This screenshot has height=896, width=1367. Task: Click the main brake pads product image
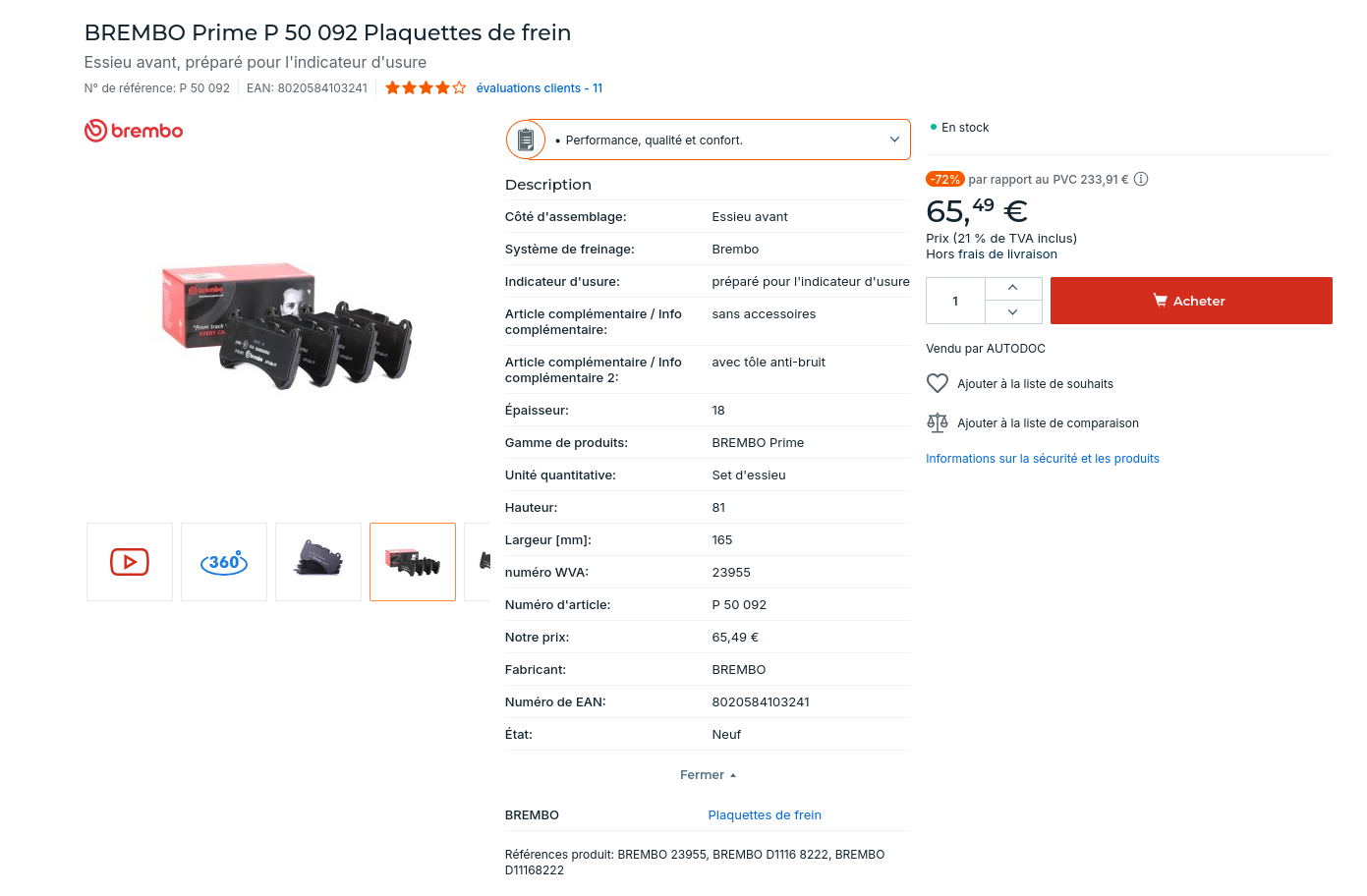(x=288, y=324)
